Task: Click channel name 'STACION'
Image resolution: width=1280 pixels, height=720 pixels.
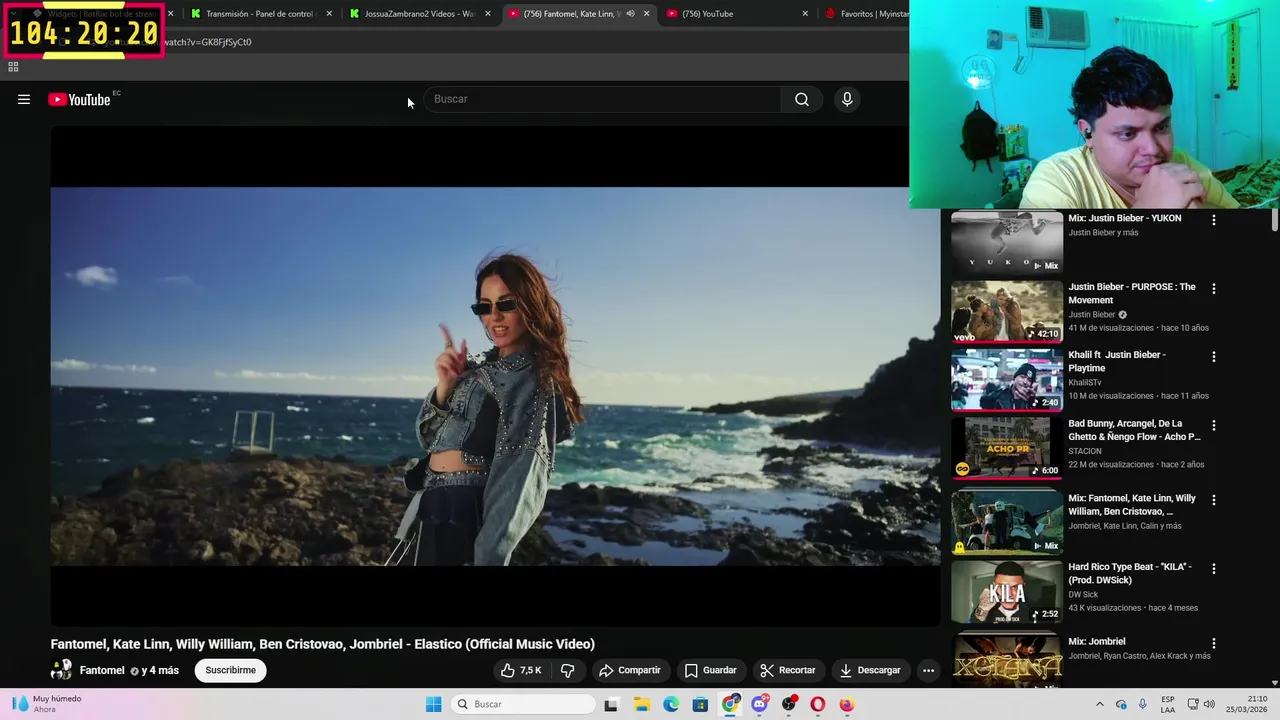Action: click(x=1085, y=451)
